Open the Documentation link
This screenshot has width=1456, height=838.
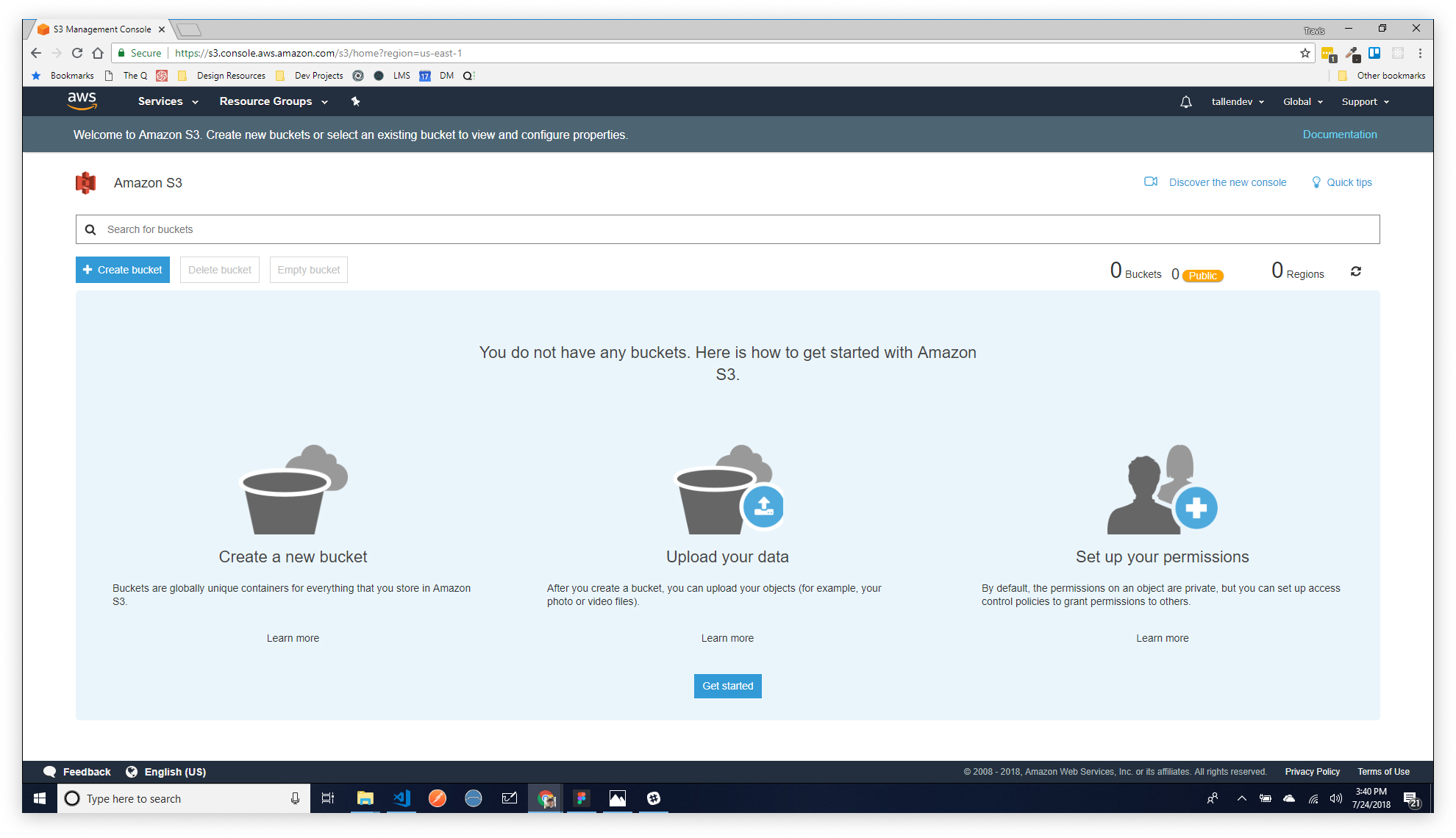click(1339, 135)
